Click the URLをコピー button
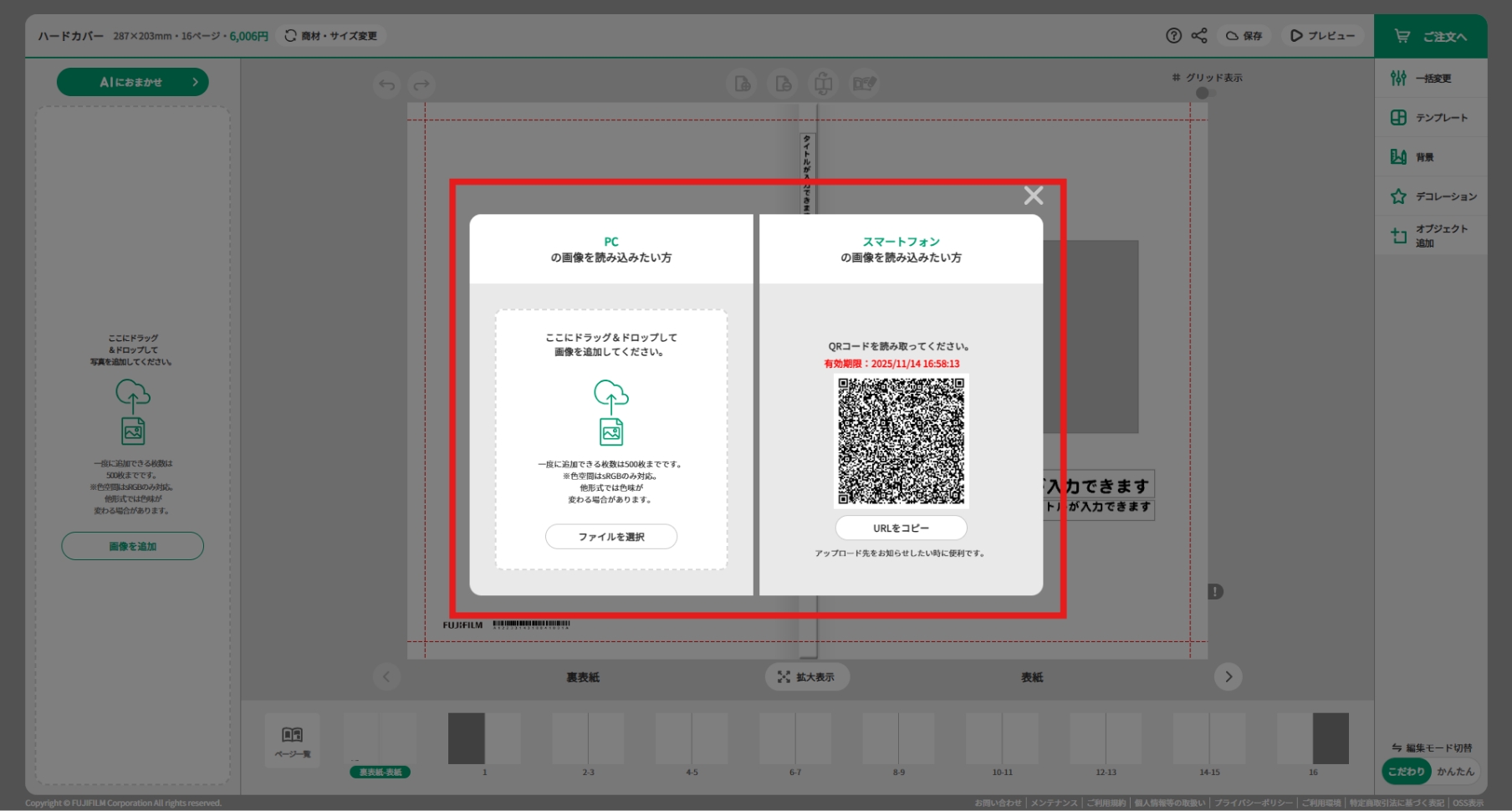The image size is (1512, 811). pyautogui.click(x=901, y=528)
